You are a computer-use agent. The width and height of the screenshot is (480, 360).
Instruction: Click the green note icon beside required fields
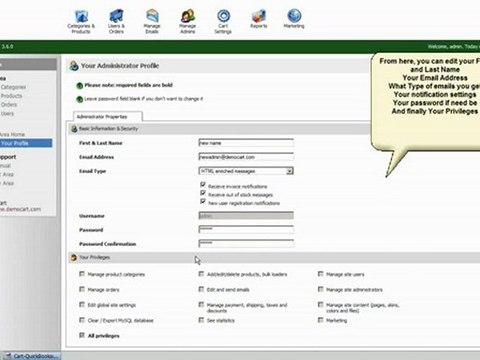point(79,86)
